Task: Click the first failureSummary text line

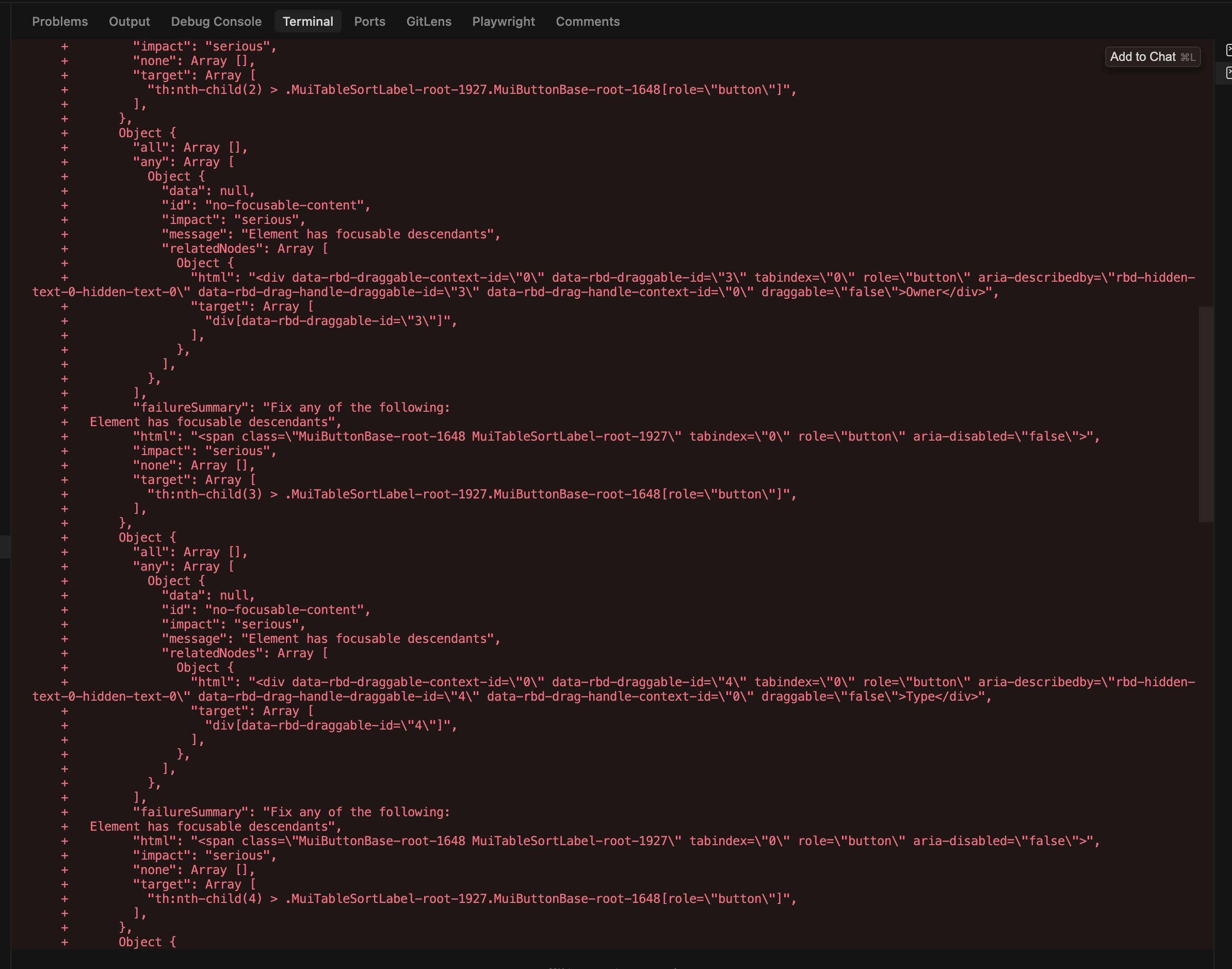Action: (291, 408)
